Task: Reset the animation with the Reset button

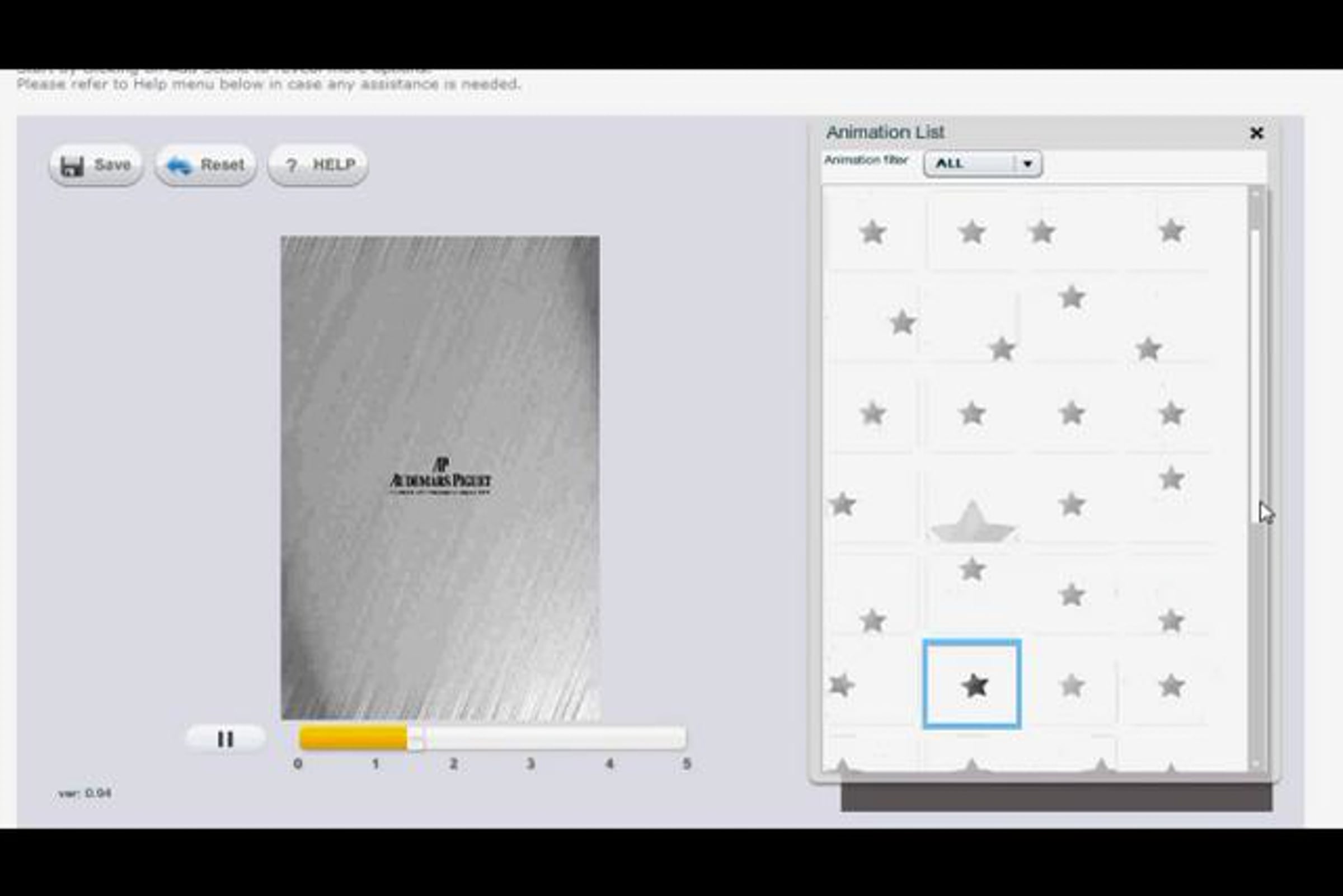Action: click(x=206, y=165)
